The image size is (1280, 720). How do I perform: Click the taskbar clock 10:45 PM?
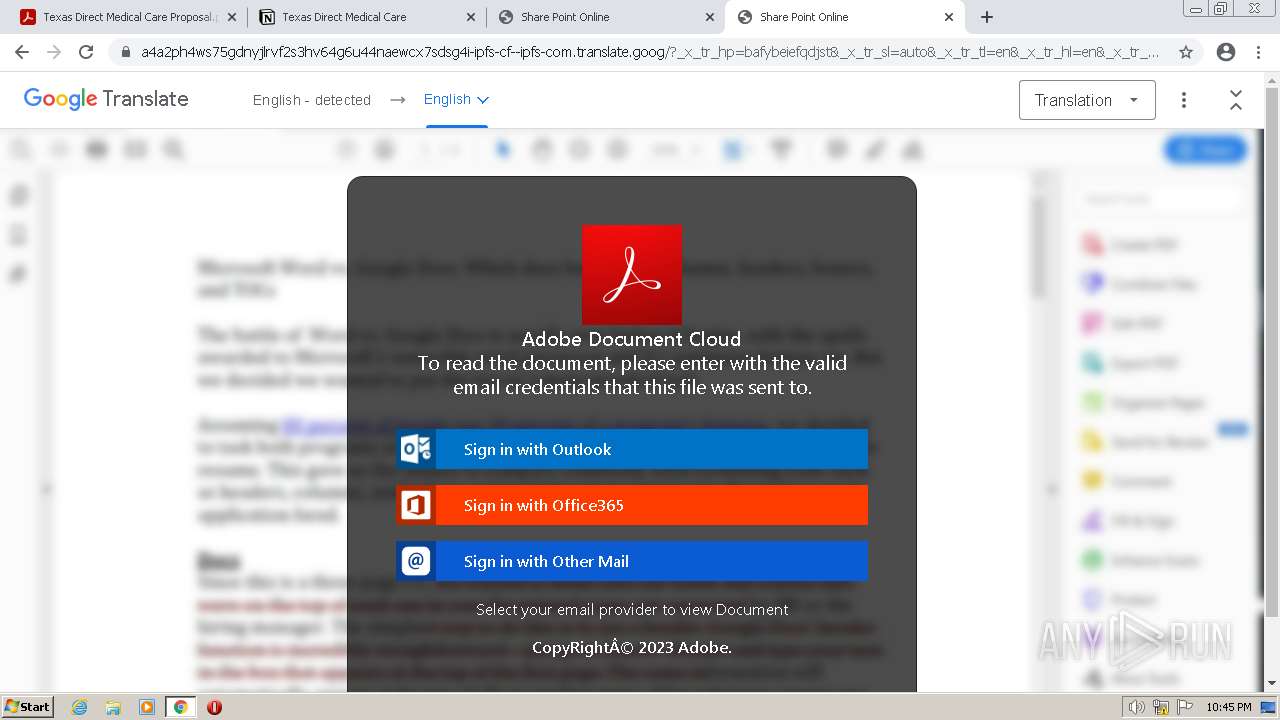(1229, 707)
